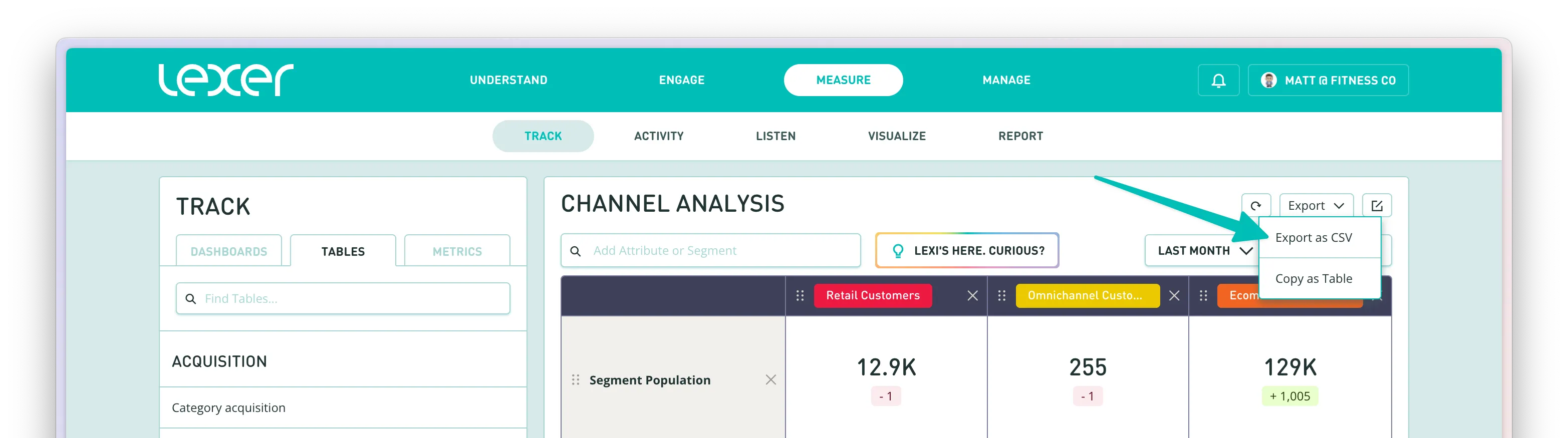Image resolution: width=1568 pixels, height=438 pixels.
Task: Open the METRICS tab in Track panel
Action: pyautogui.click(x=457, y=251)
